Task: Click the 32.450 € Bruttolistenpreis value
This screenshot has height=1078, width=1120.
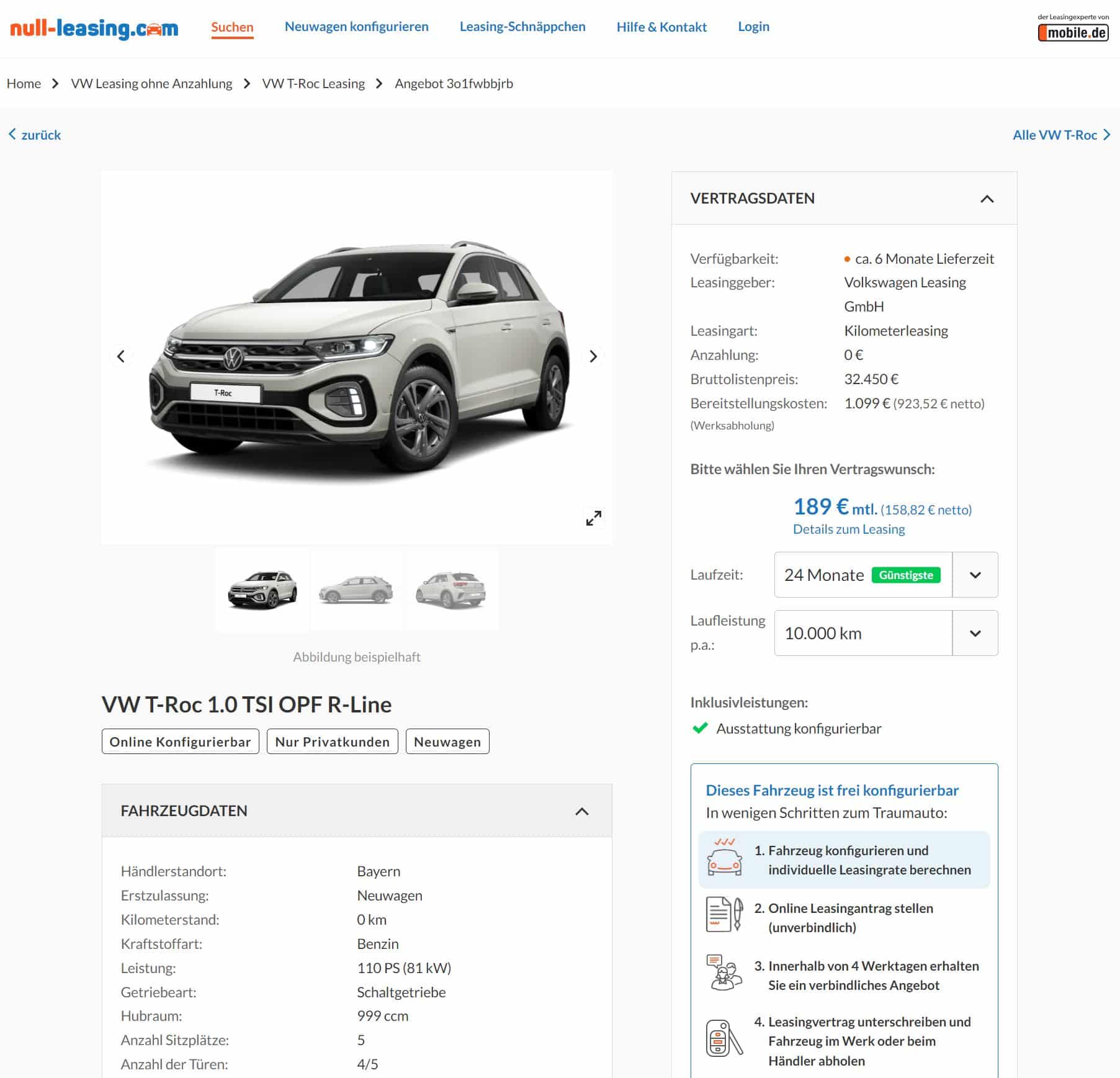Action: click(x=871, y=379)
